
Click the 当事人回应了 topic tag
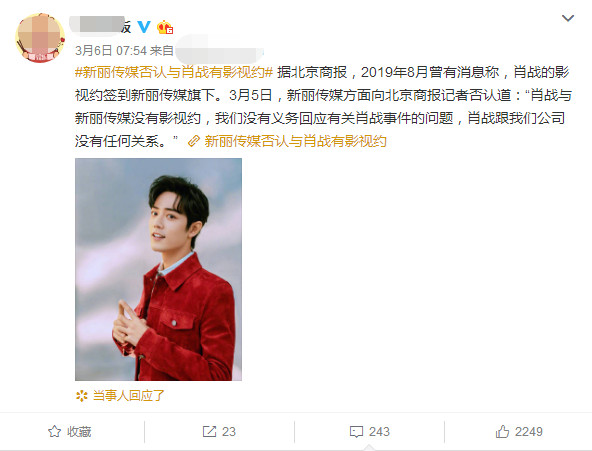pyautogui.click(x=128, y=396)
